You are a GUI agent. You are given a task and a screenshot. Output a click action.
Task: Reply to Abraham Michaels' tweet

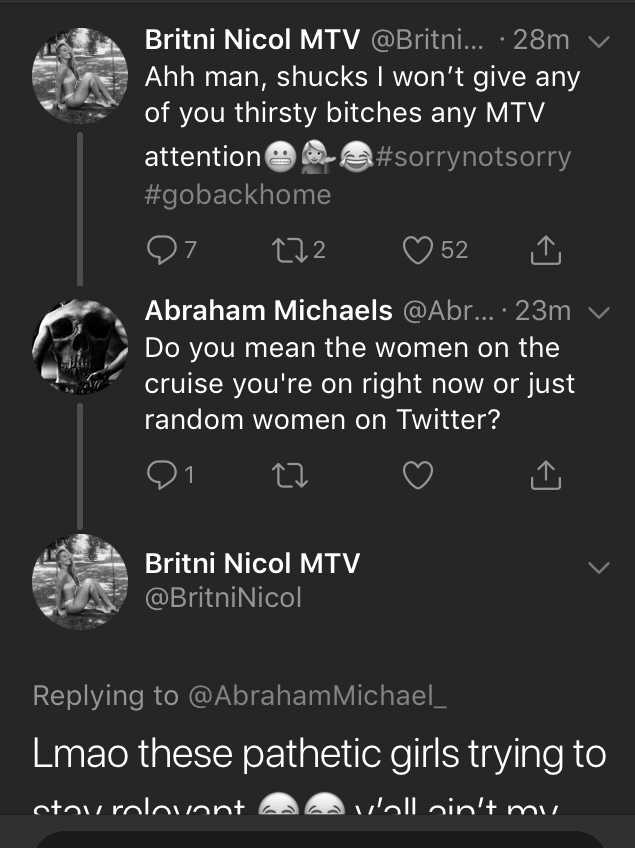tap(170, 475)
